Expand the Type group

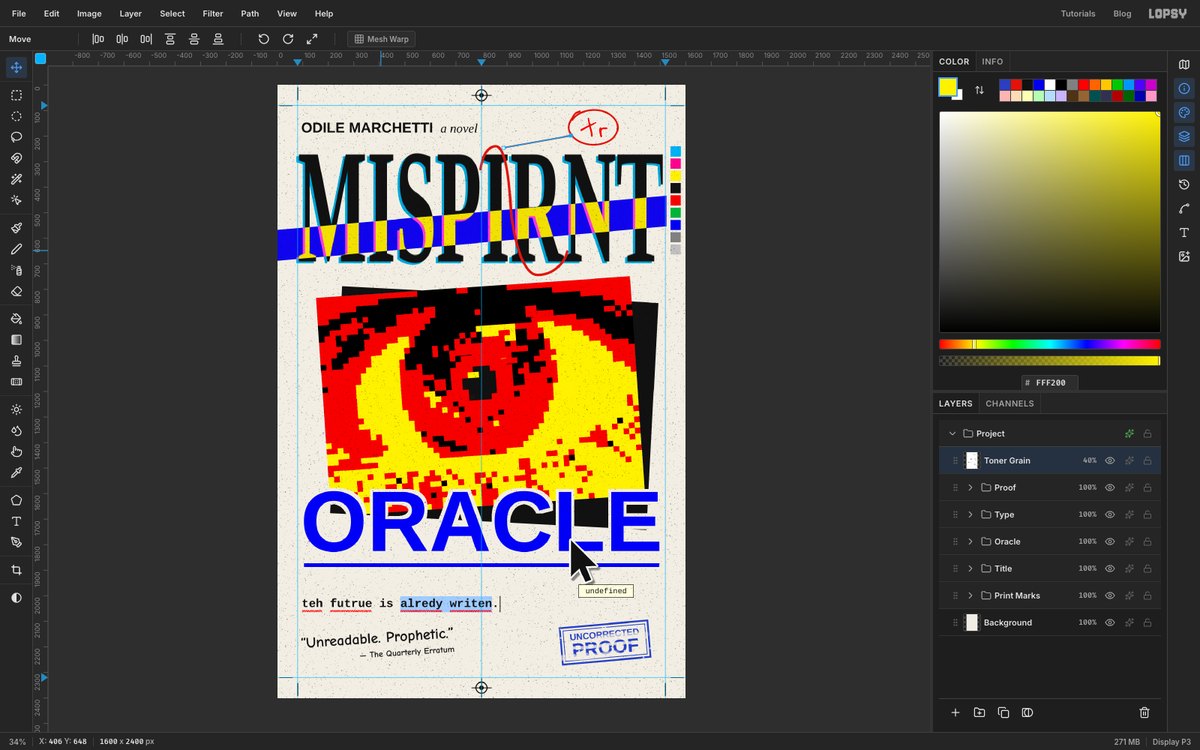click(970, 515)
